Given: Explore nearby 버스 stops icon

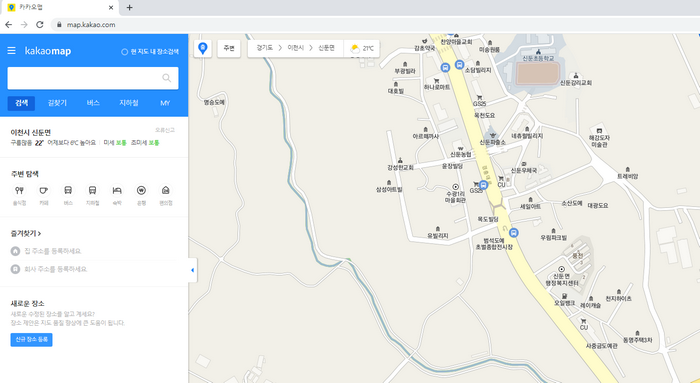Looking at the screenshot, I should pos(68,191).
